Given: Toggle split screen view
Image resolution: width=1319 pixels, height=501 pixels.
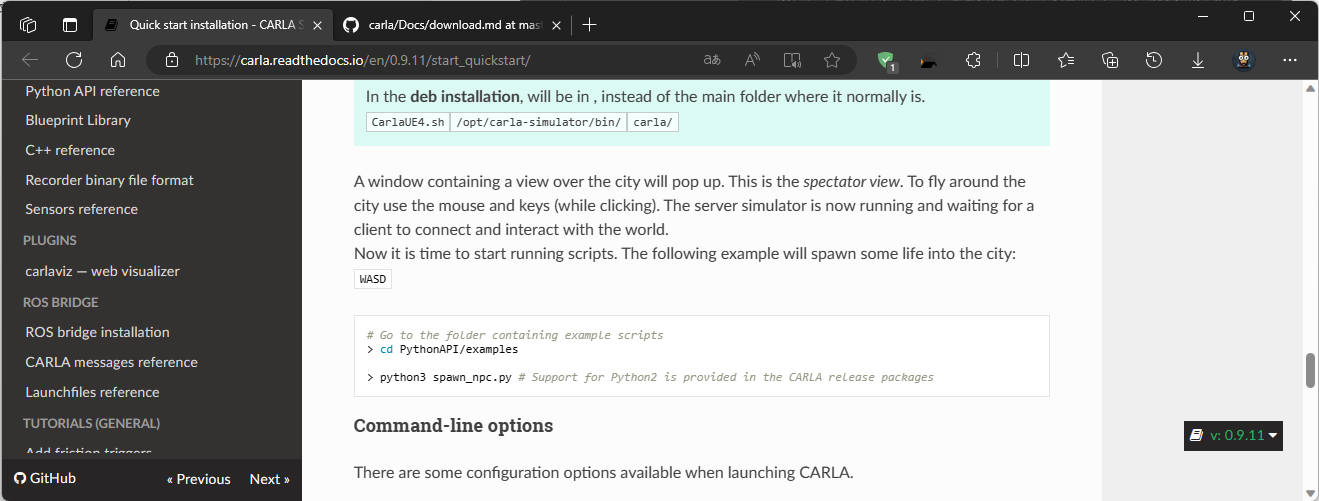Looking at the screenshot, I should pos(1021,60).
